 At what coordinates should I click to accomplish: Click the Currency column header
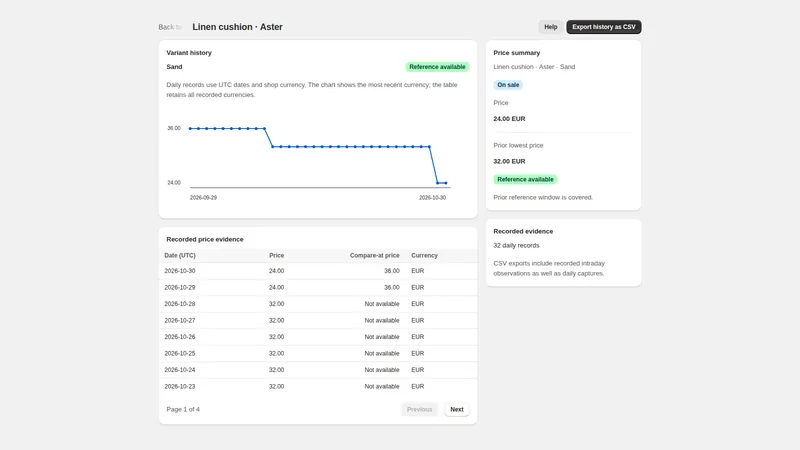[424, 255]
